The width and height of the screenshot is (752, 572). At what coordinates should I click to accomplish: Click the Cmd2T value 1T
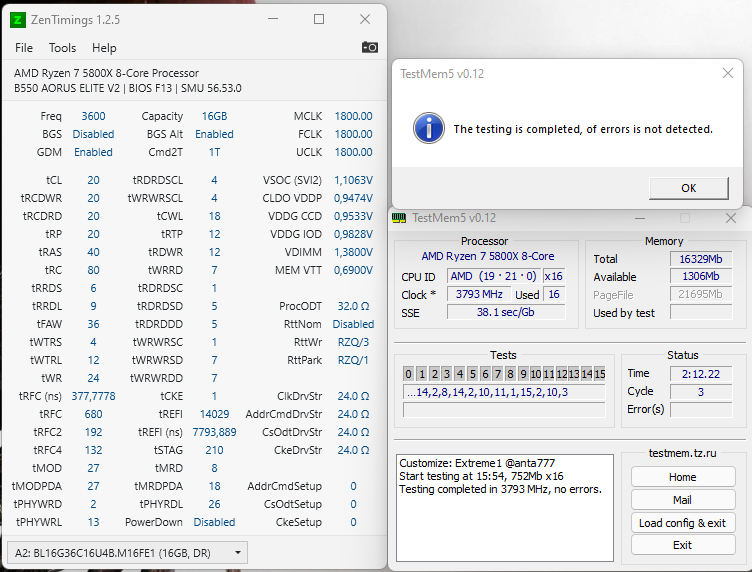214,152
